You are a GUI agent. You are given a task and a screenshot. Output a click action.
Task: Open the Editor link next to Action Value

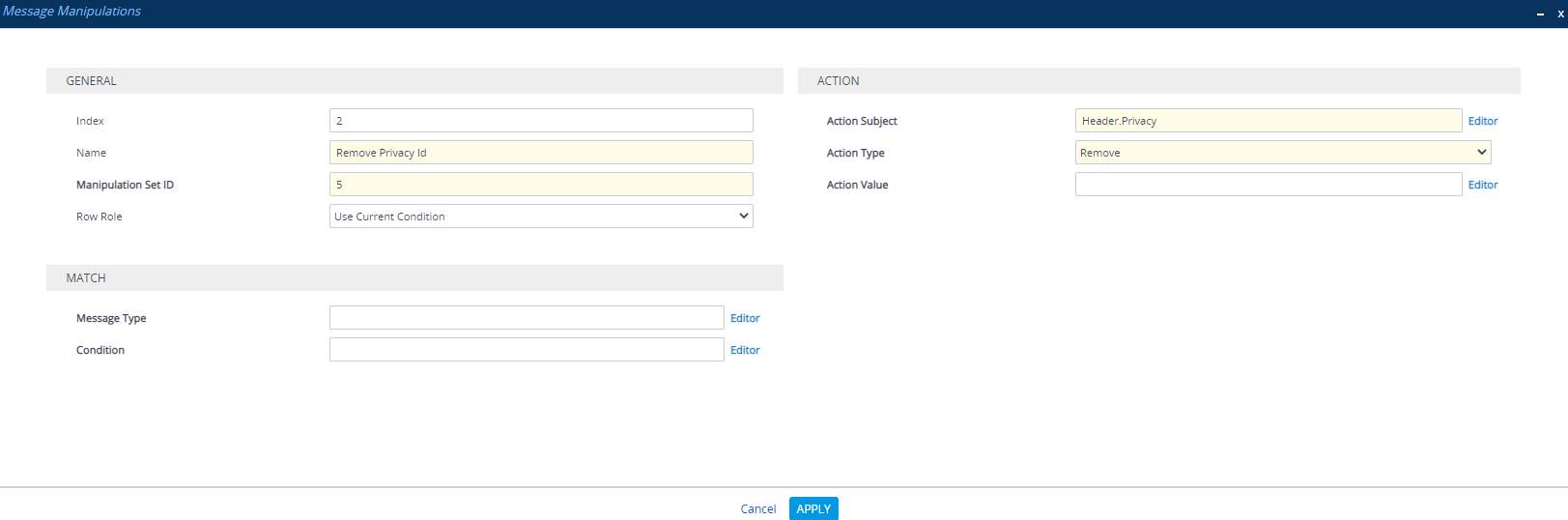pyautogui.click(x=1483, y=185)
